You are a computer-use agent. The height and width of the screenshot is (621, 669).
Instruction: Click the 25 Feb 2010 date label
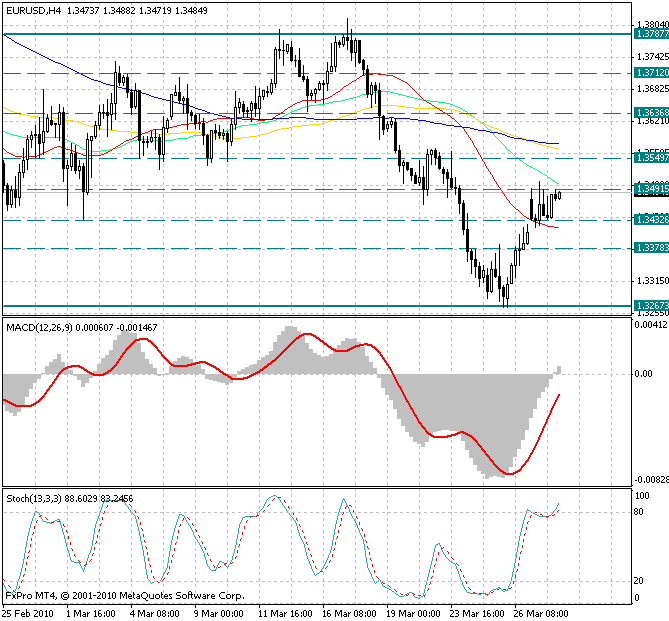[x=28, y=614]
